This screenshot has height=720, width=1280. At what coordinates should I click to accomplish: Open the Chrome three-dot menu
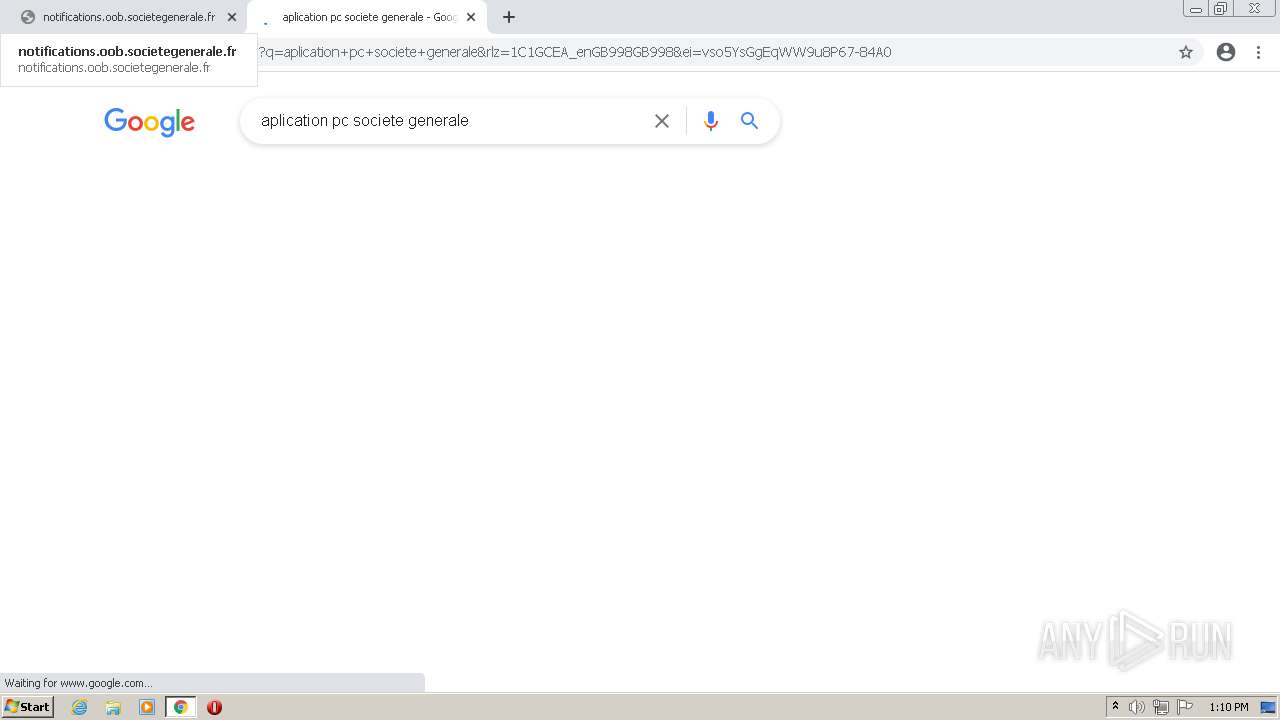pyautogui.click(x=1258, y=52)
